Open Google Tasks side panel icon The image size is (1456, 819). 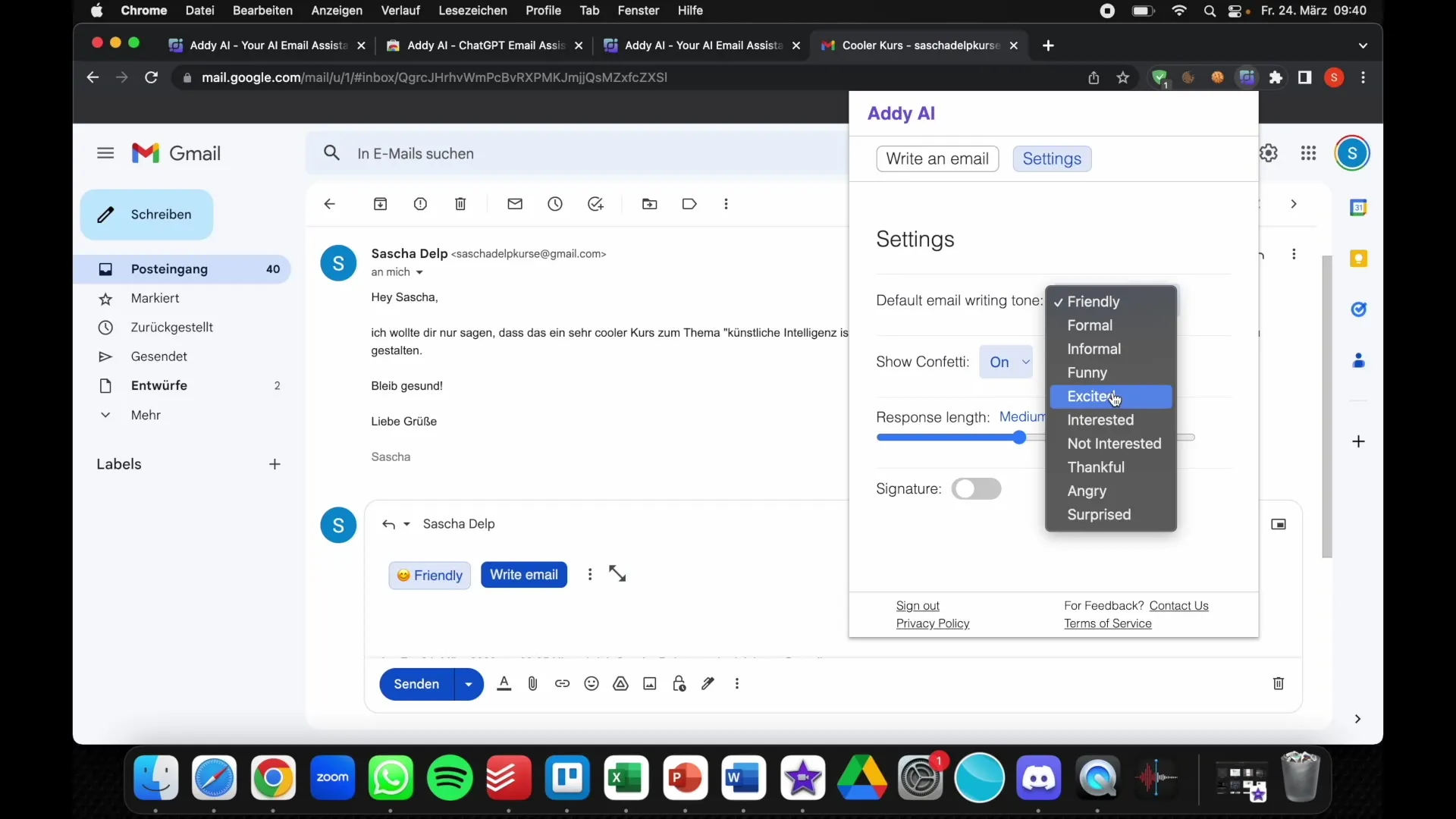[x=1359, y=309]
